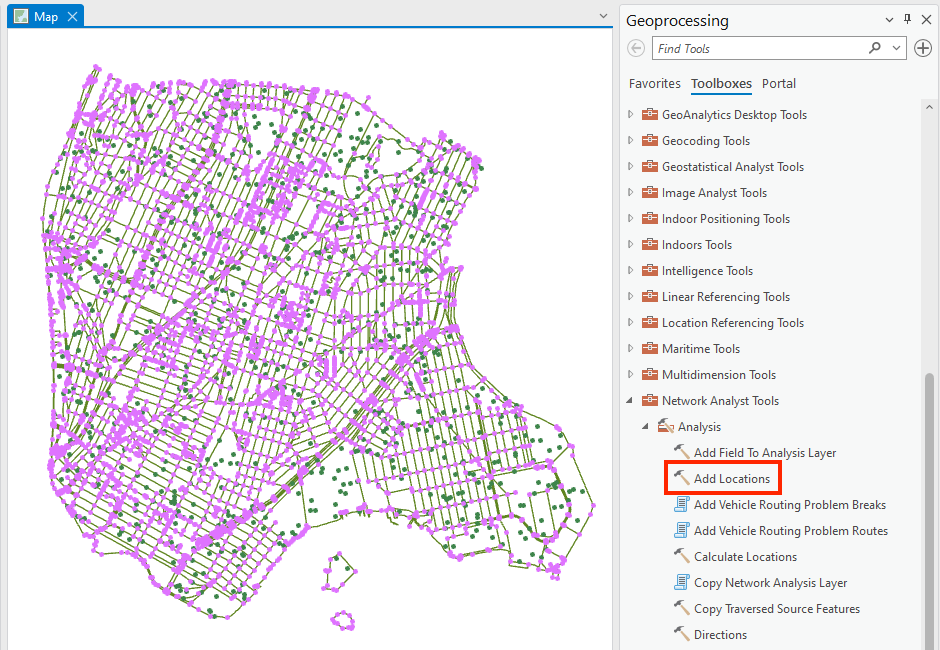Expand the Image Analyst Tools toolbox

click(x=630, y=192)
